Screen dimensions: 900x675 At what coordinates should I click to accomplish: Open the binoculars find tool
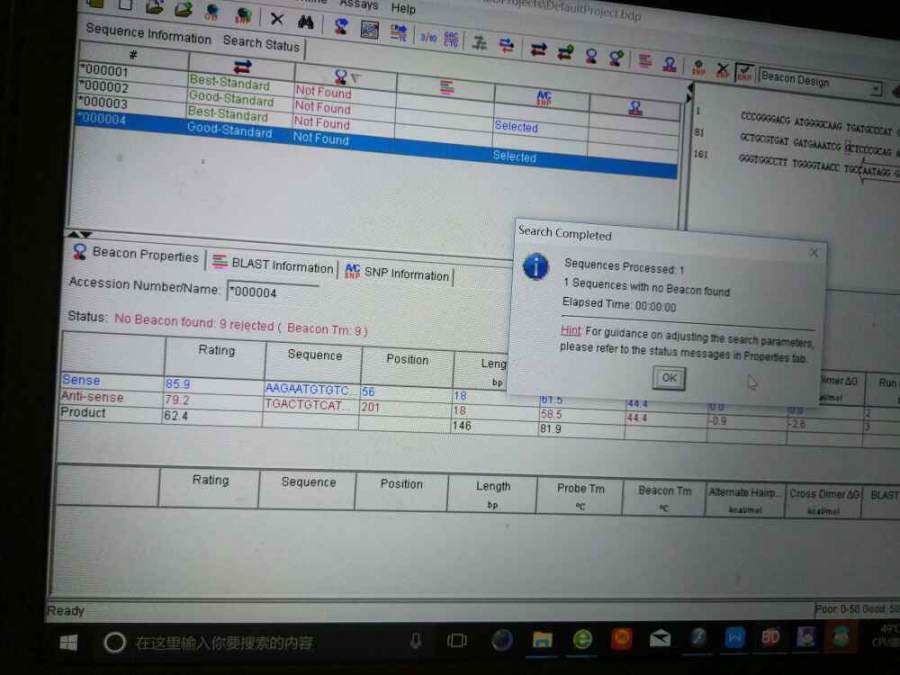tap(306, 22)
